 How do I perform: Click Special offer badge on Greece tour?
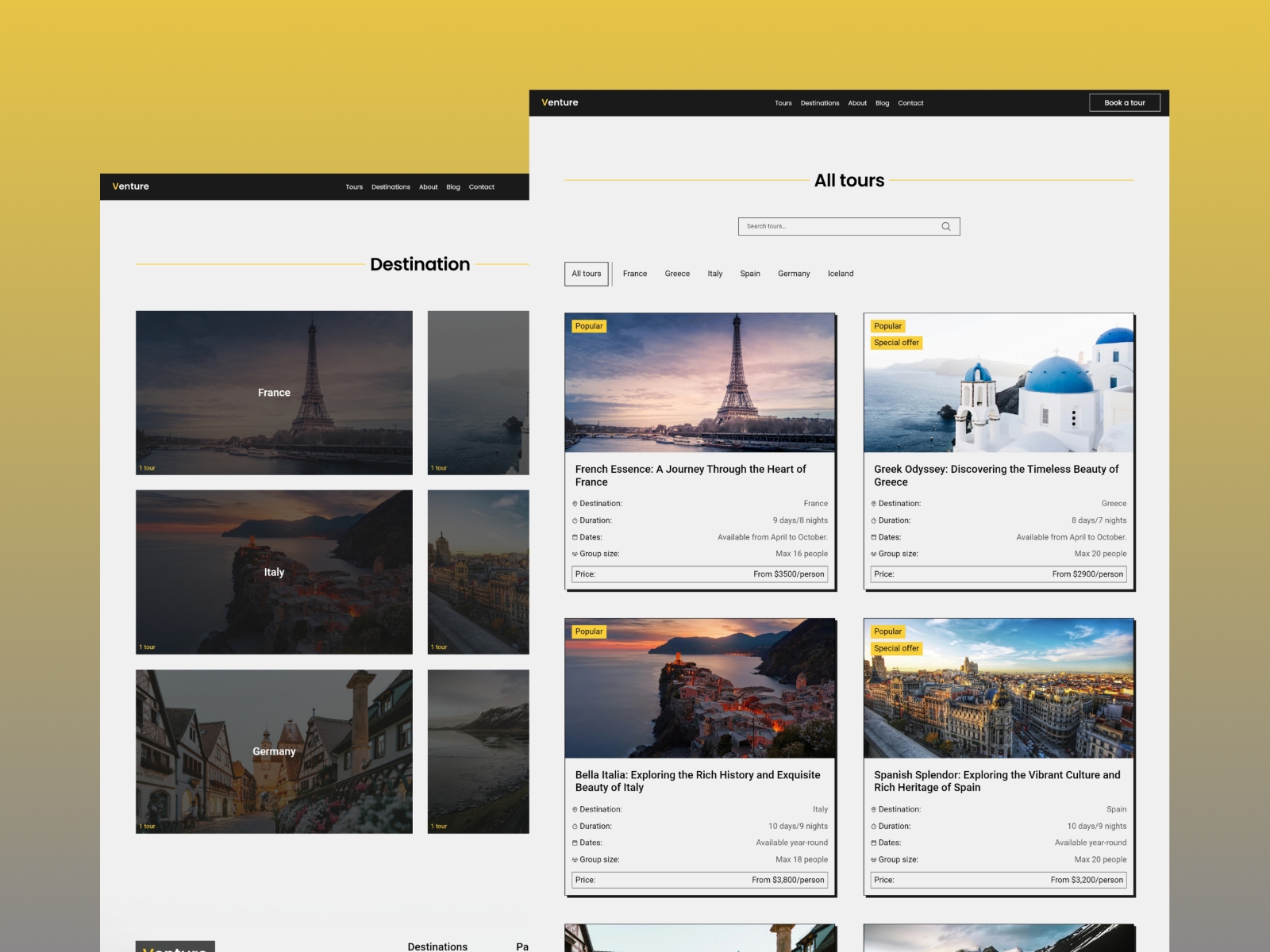pos(896,343)
